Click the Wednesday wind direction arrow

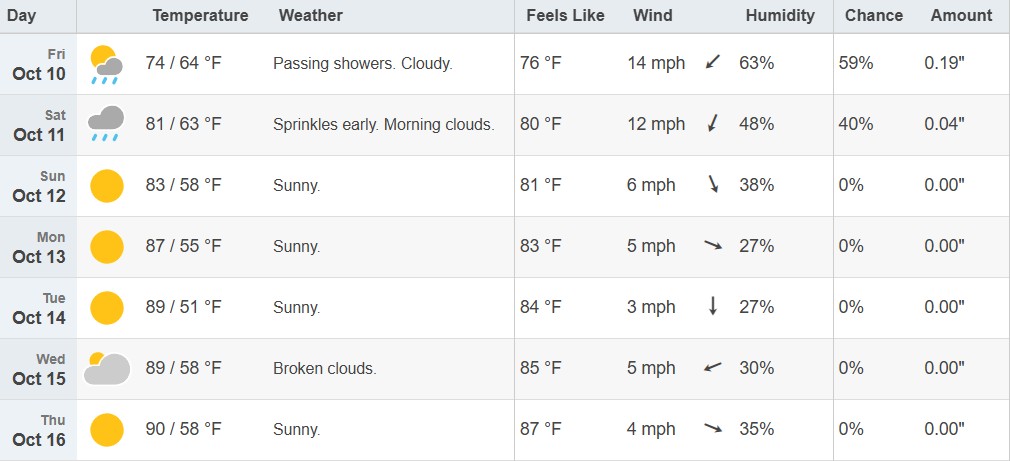pyautogui.click(x=713, y=368)
